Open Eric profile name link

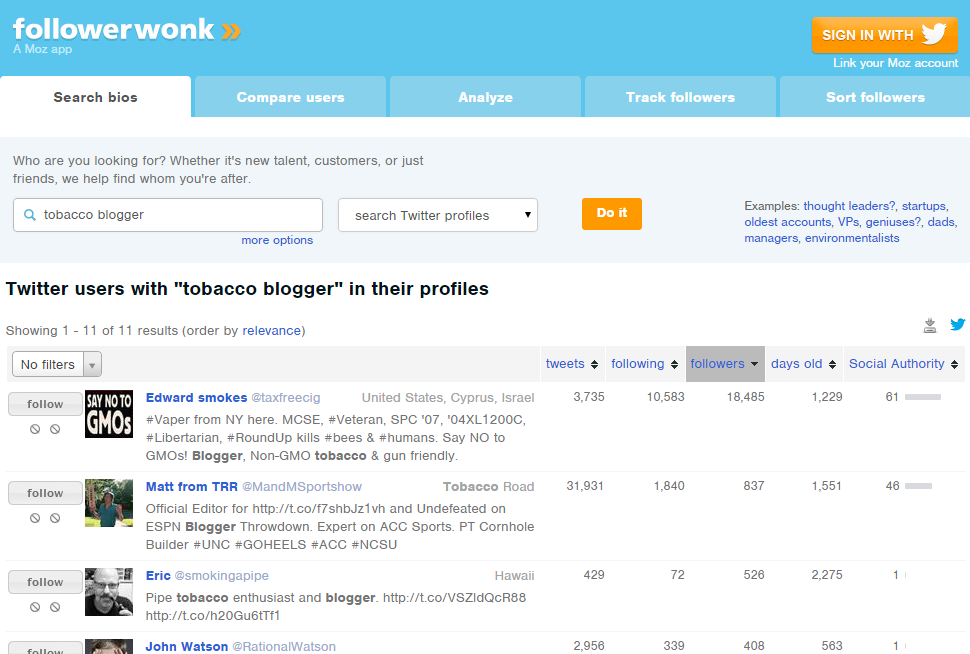coord(158,576)
